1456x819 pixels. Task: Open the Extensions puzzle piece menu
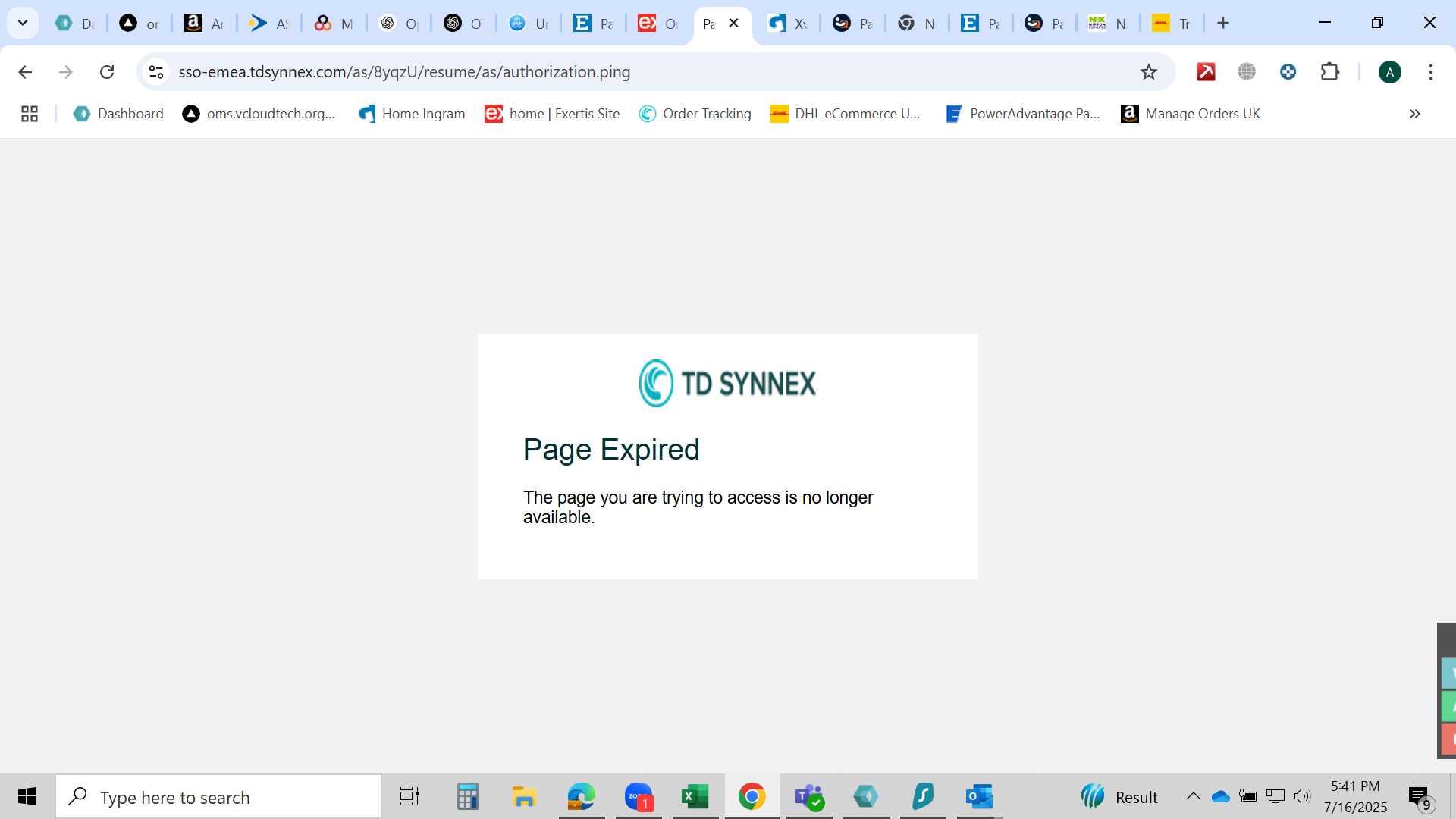point(1329,72)
